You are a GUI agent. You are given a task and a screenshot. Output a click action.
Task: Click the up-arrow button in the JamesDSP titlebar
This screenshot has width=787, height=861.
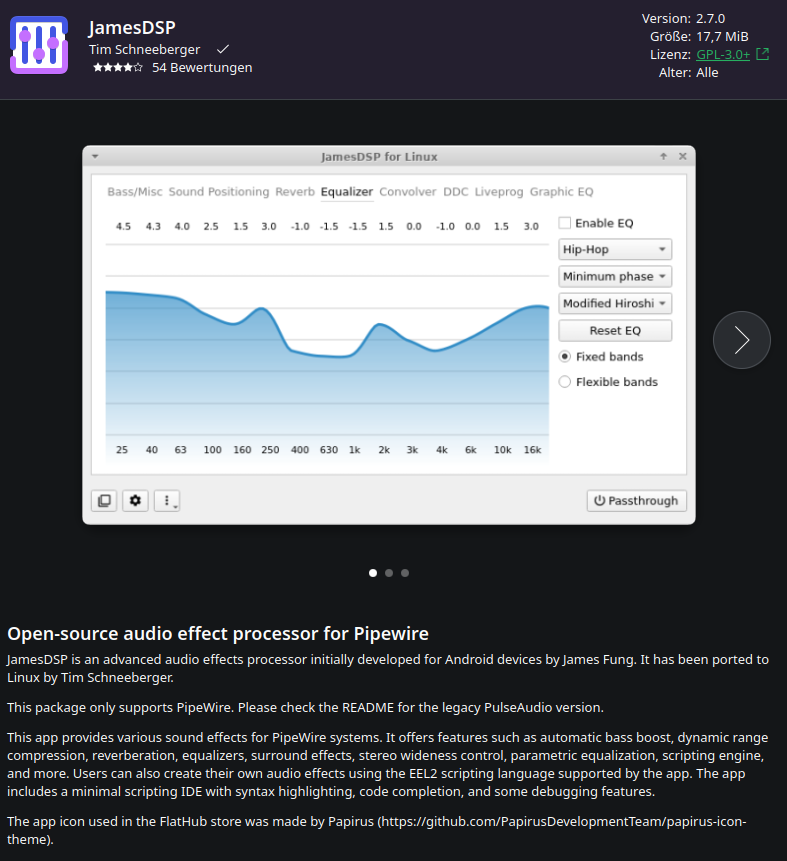[x=663, y=156]
